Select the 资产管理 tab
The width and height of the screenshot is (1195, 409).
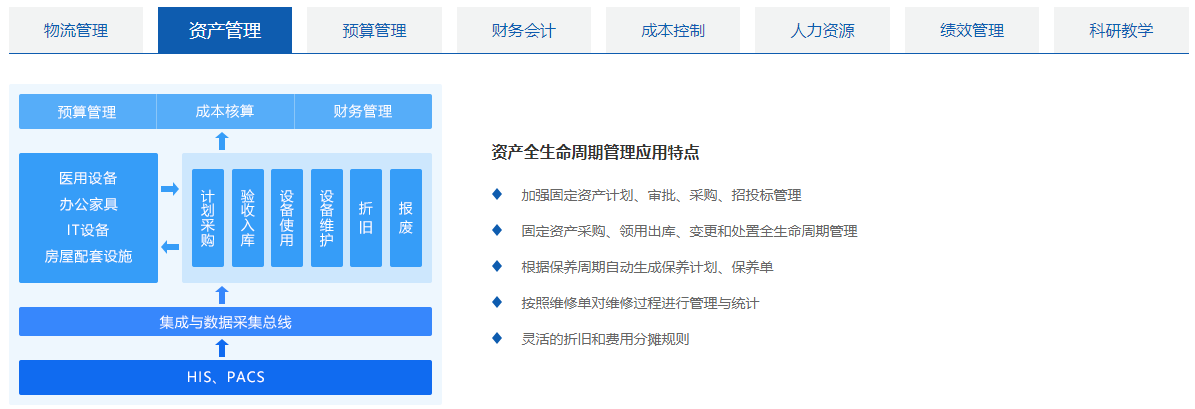[x=225, y=30]
